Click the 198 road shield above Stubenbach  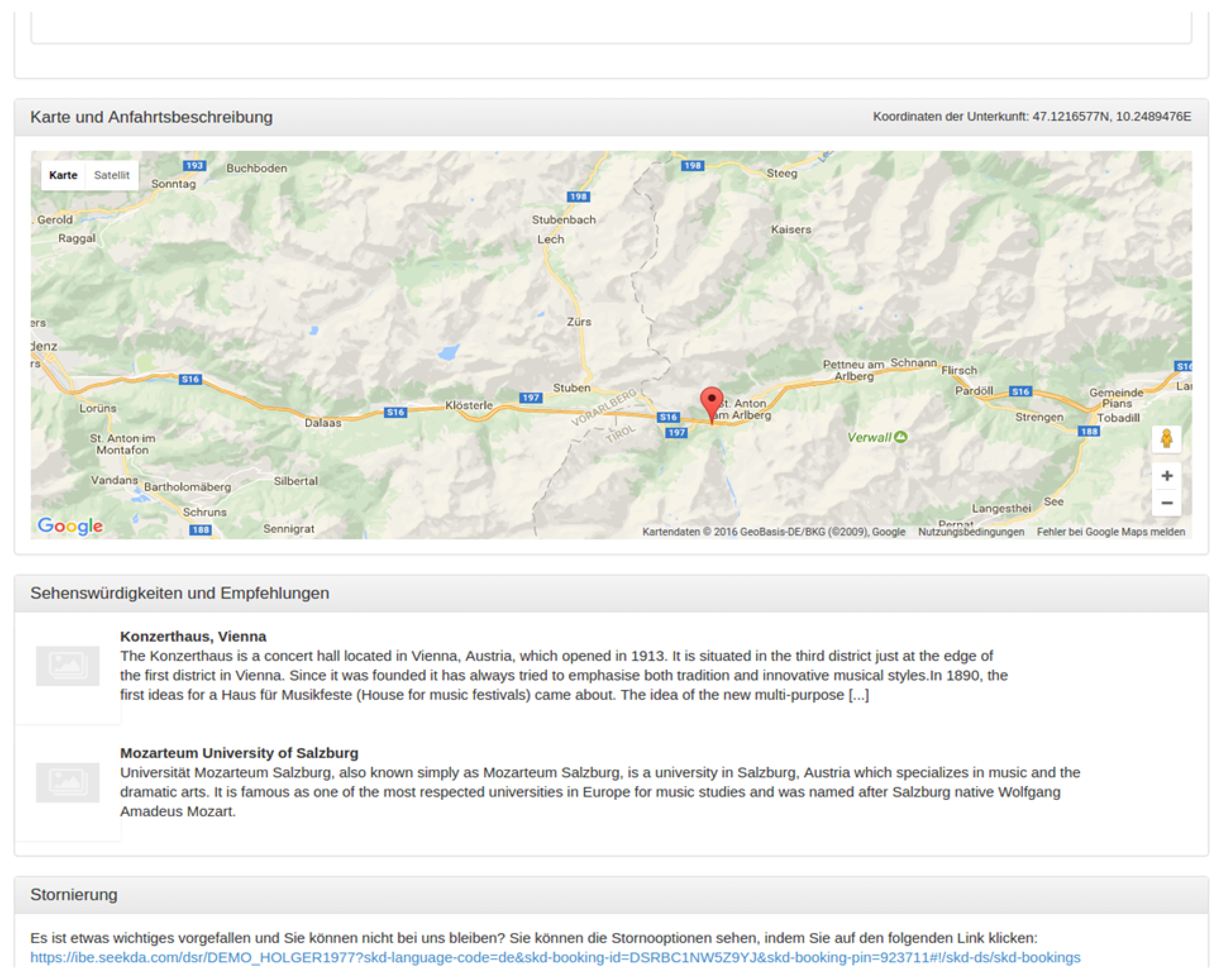(x=578, y=196)
